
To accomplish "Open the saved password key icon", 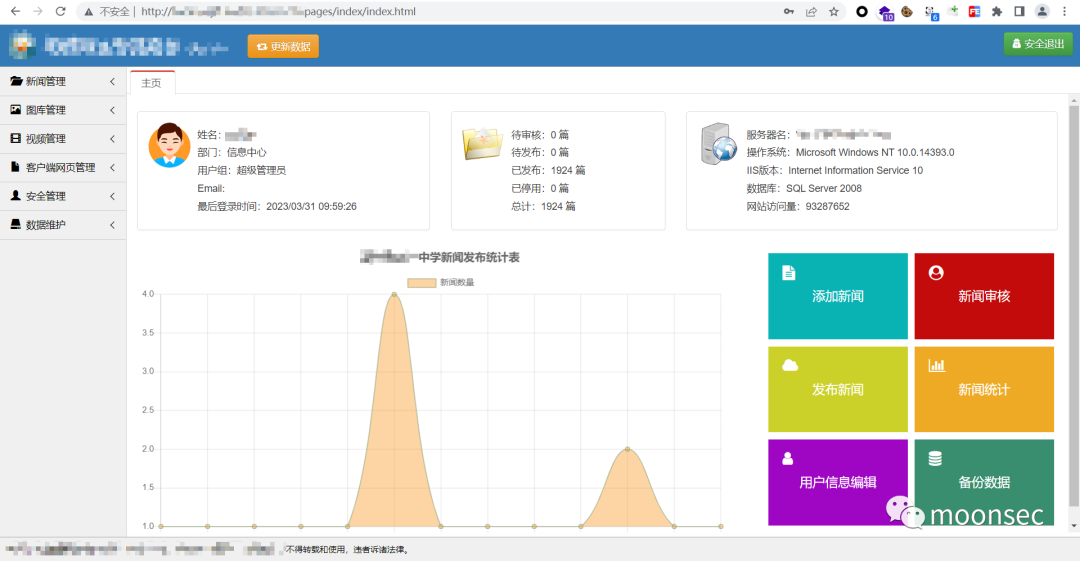I will [789, 12].
